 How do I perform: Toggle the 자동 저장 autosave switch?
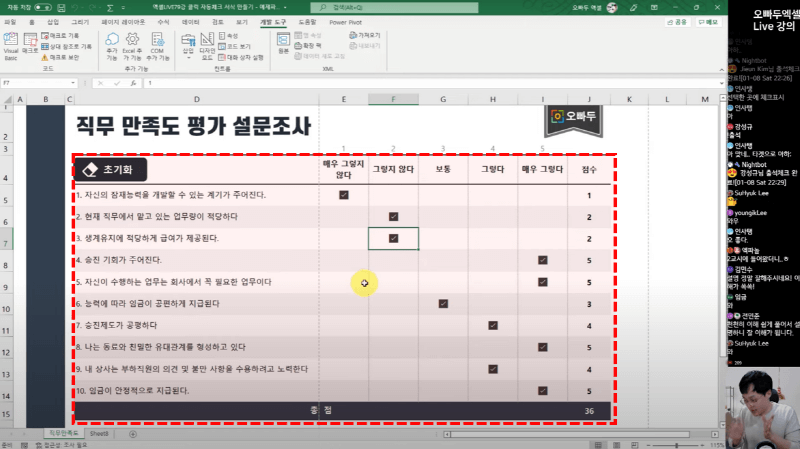tap(43, 8)
